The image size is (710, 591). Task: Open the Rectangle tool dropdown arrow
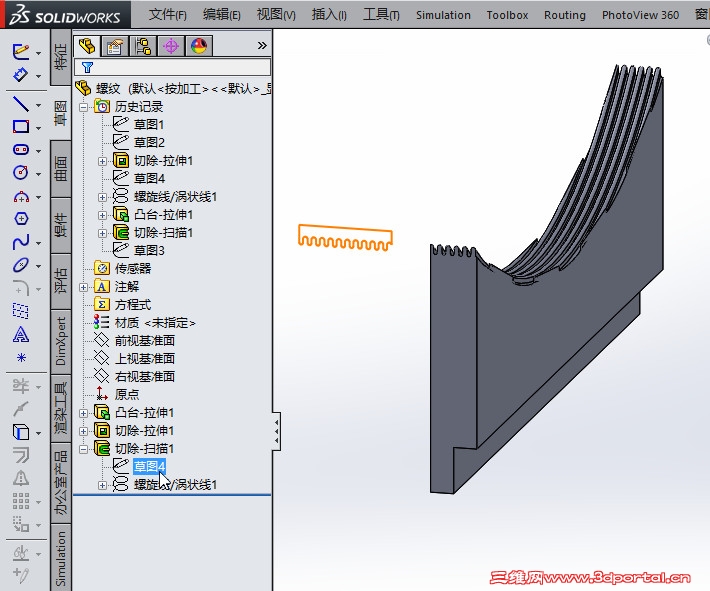(38, 128)
